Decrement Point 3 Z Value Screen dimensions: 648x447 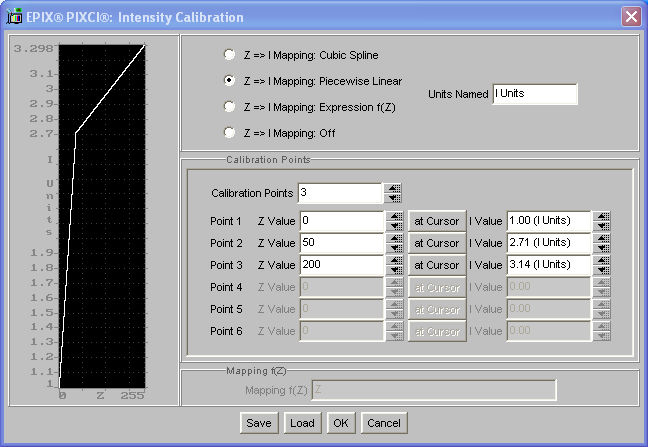(x=395, y=270)
